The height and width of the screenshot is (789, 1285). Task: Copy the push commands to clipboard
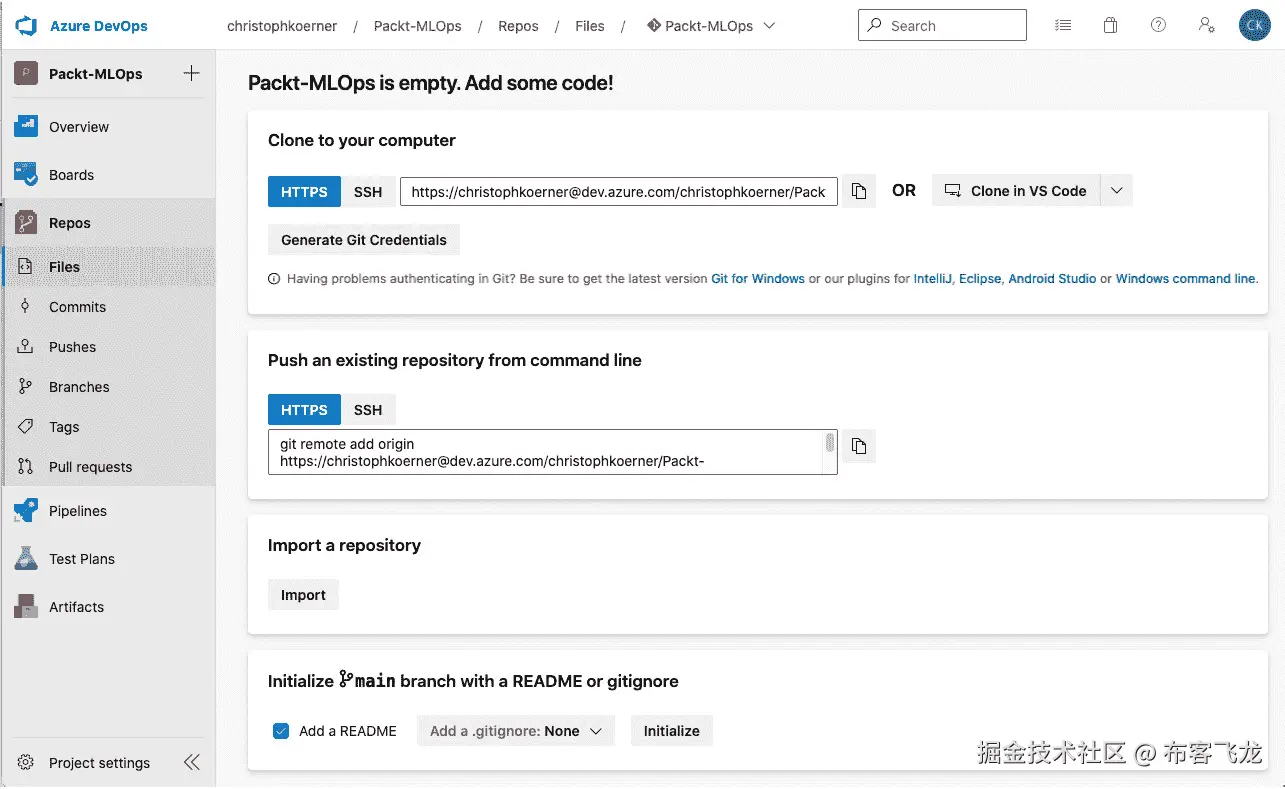tap(858, 446)
